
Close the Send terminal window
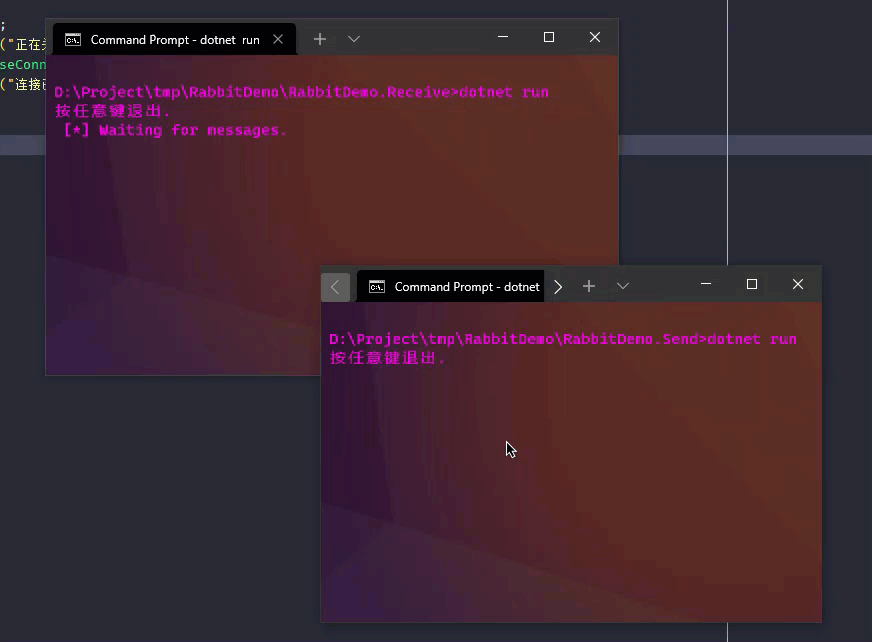pos(798,284)
